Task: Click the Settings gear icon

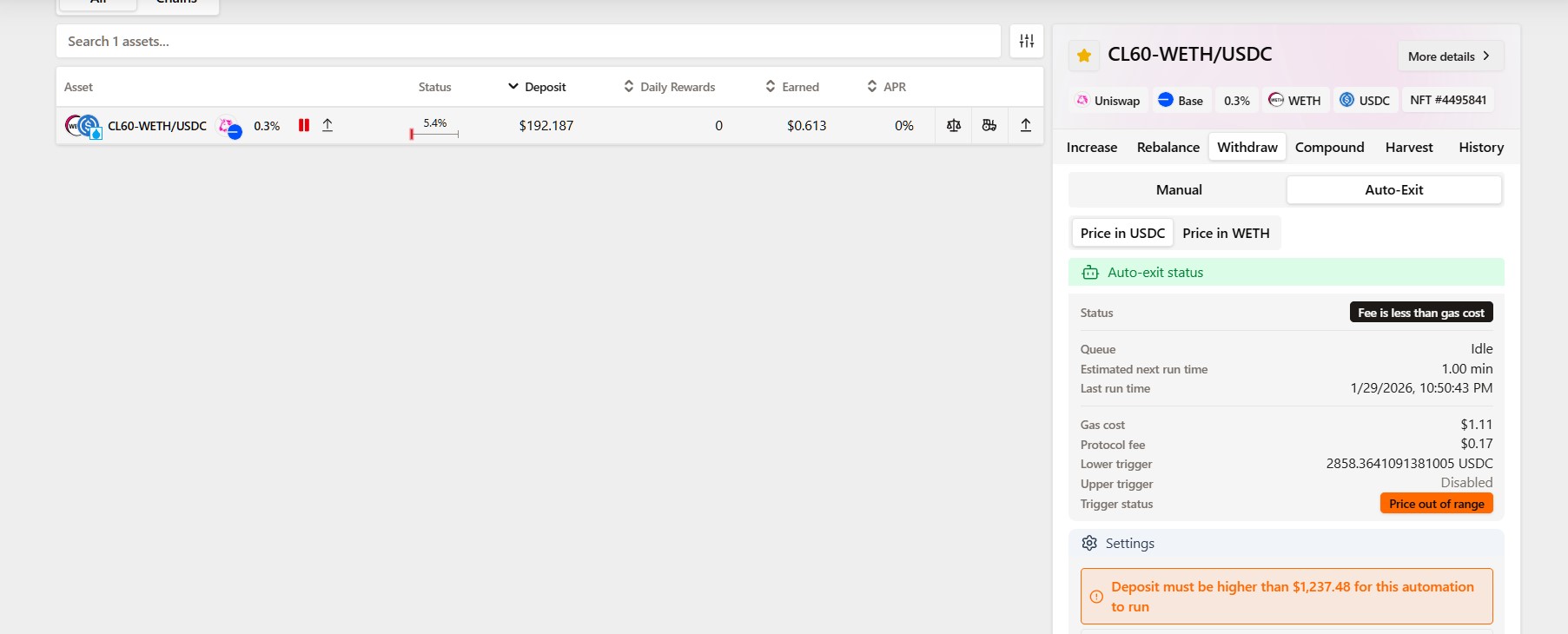Action: pyautogui.click(x=1089, y=543)
